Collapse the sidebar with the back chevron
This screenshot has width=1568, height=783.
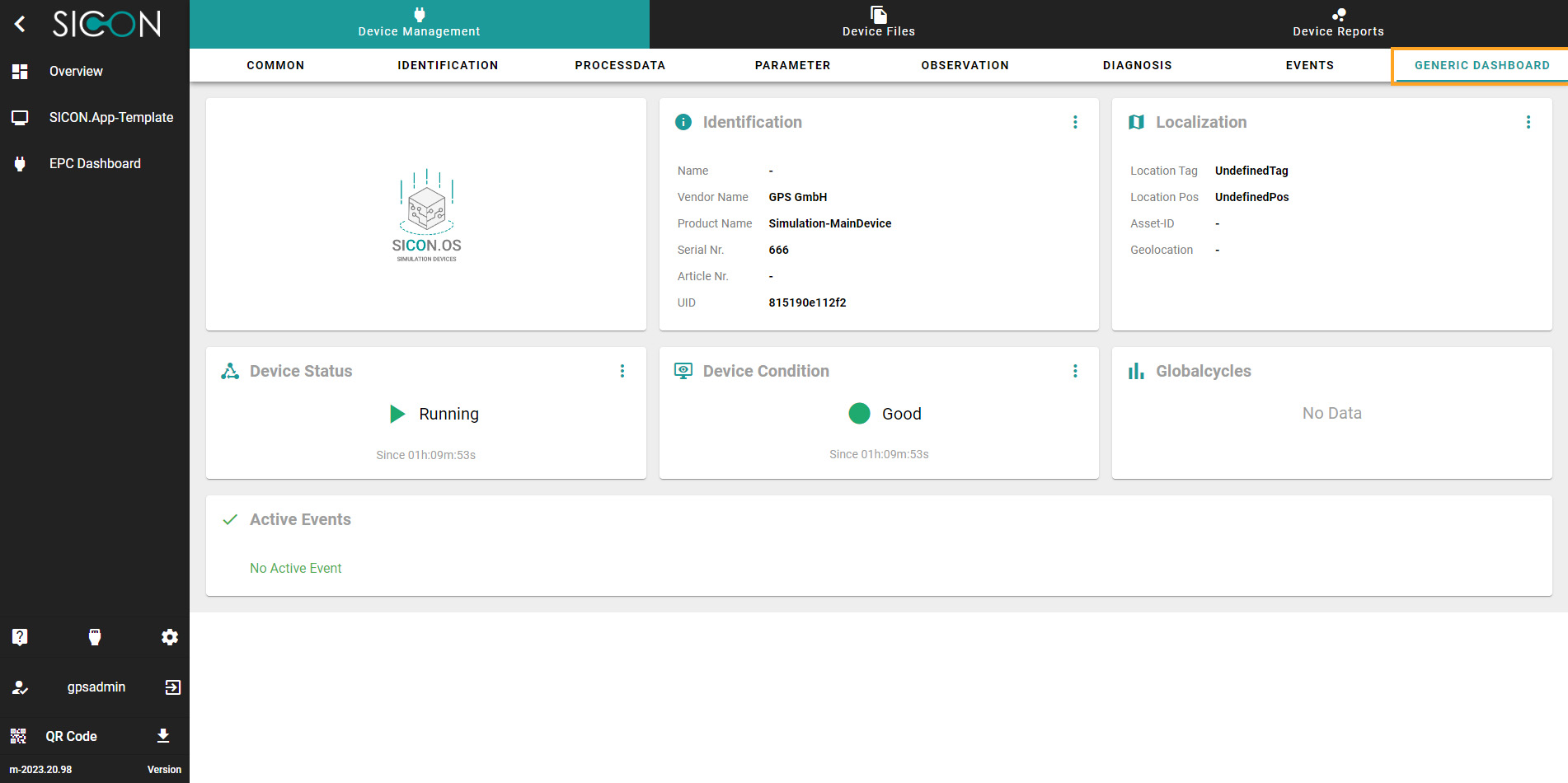pyautogui.click(x=20, y=24)
